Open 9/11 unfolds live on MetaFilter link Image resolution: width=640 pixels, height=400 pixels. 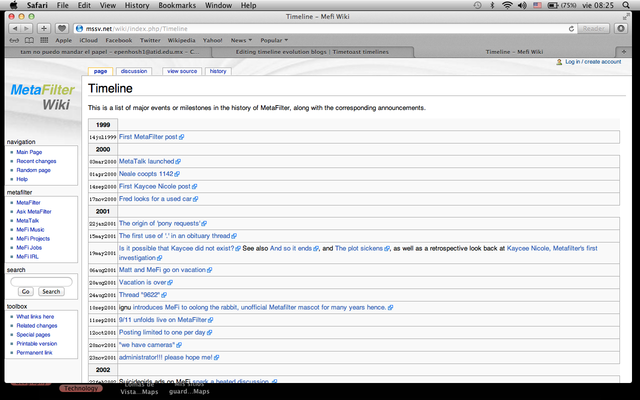tap(163, 320)
